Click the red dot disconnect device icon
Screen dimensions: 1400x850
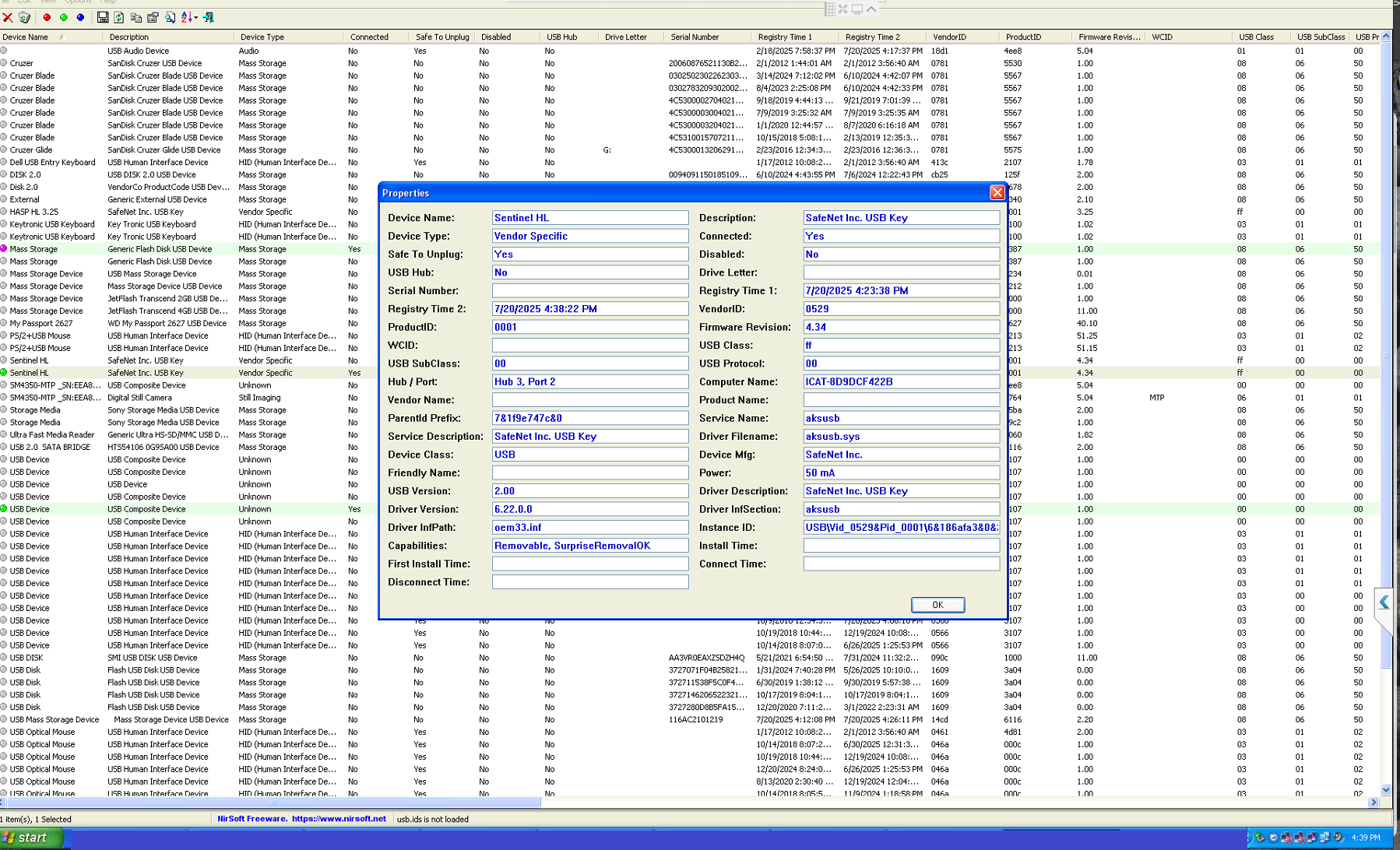[x=47, y=17]
